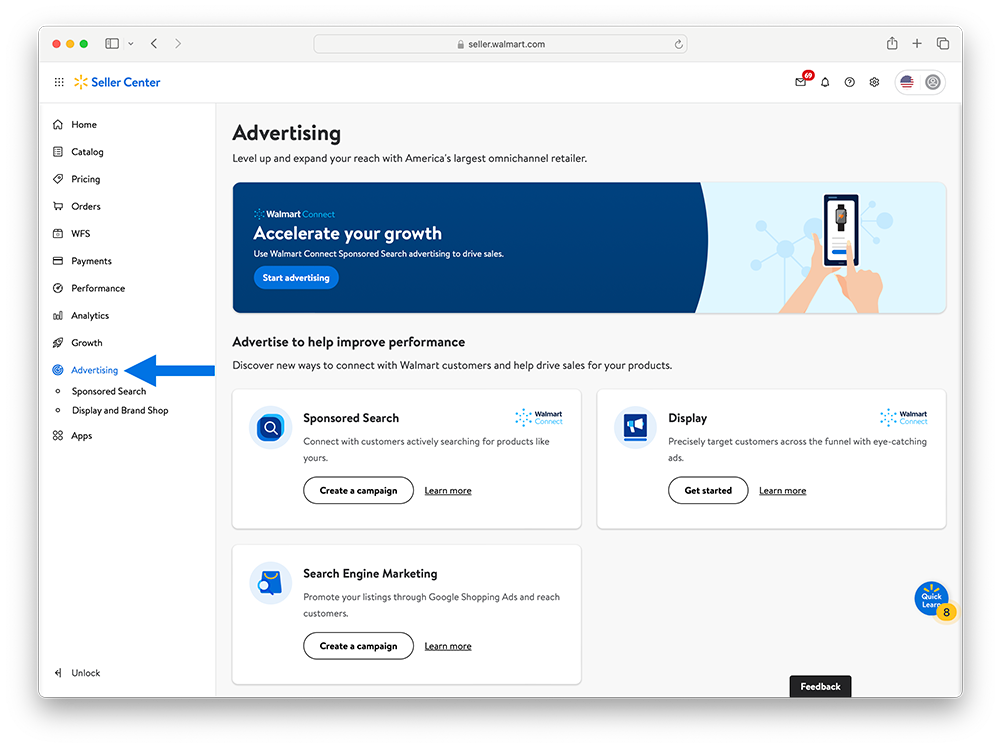Click the Search Engine Marketing bag icon
This screenshot has height=748, width=1000.
[x=270, y=583]
